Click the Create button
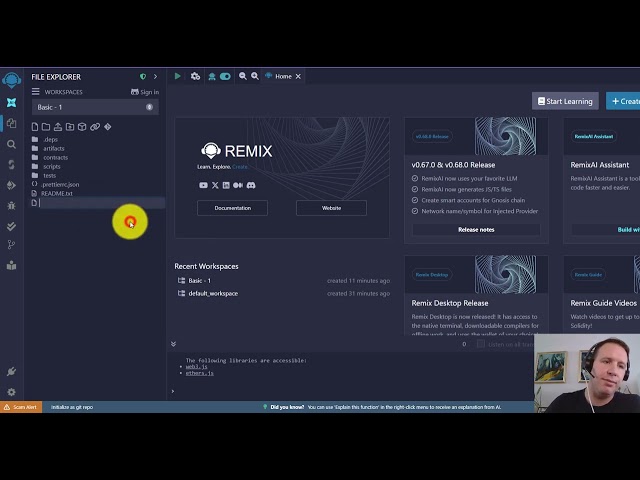 [623, 101]
